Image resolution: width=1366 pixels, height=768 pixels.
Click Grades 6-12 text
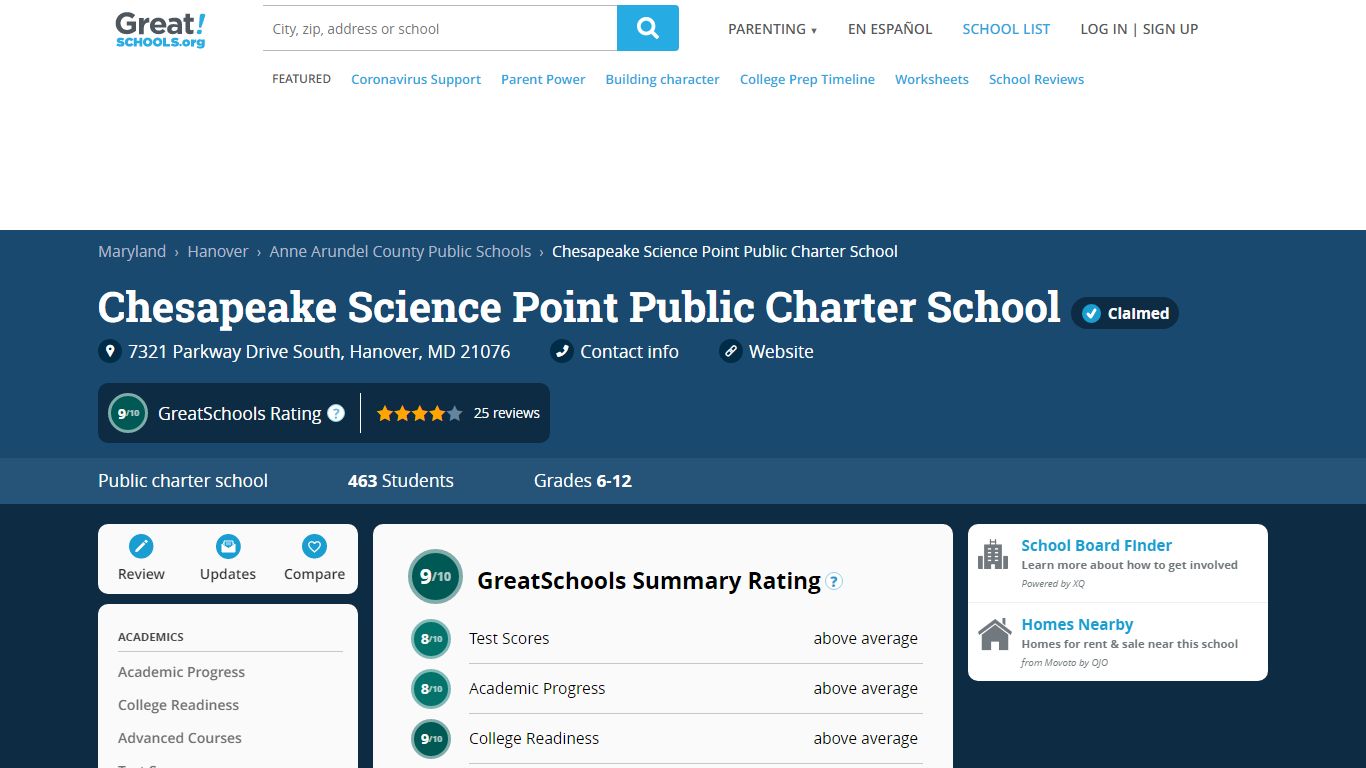(583, 480)
